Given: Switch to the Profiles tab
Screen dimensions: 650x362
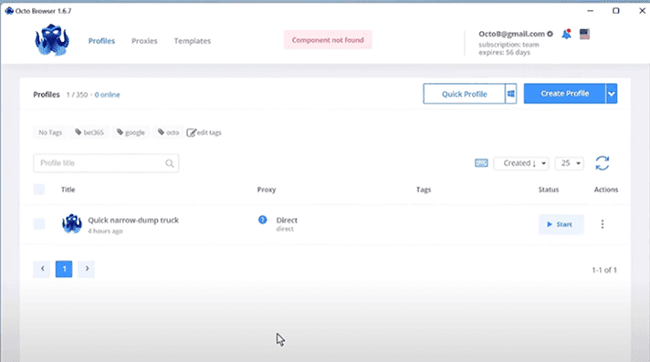Looking at the screenshot, I should [x=102, y=41].
